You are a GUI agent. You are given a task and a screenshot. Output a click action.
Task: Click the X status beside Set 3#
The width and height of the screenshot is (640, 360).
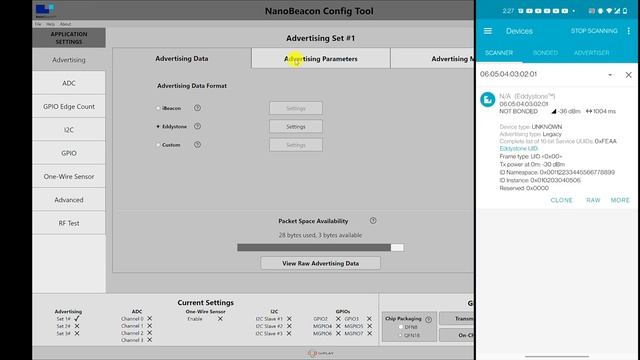77,333
